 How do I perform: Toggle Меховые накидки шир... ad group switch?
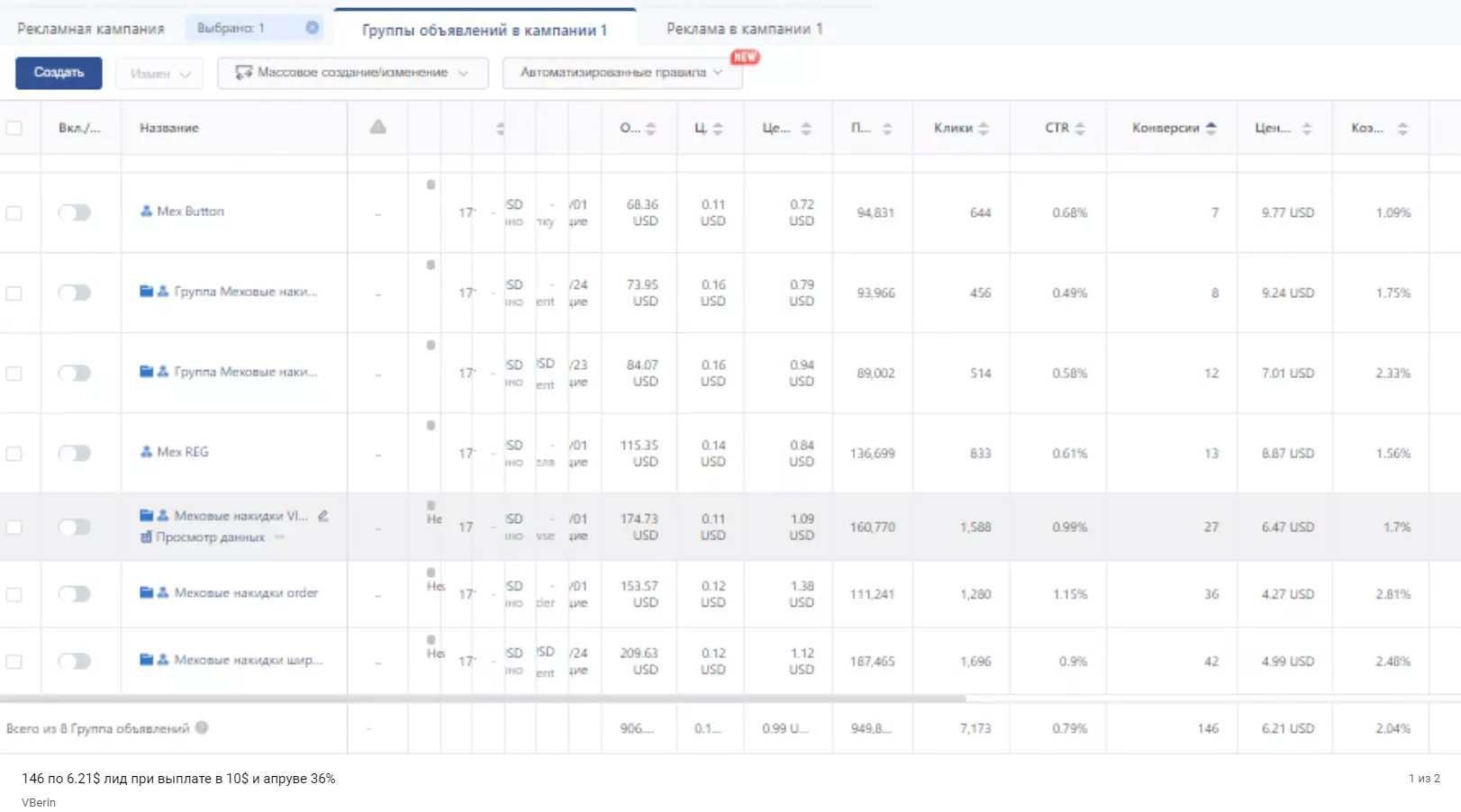pos(75,661)
